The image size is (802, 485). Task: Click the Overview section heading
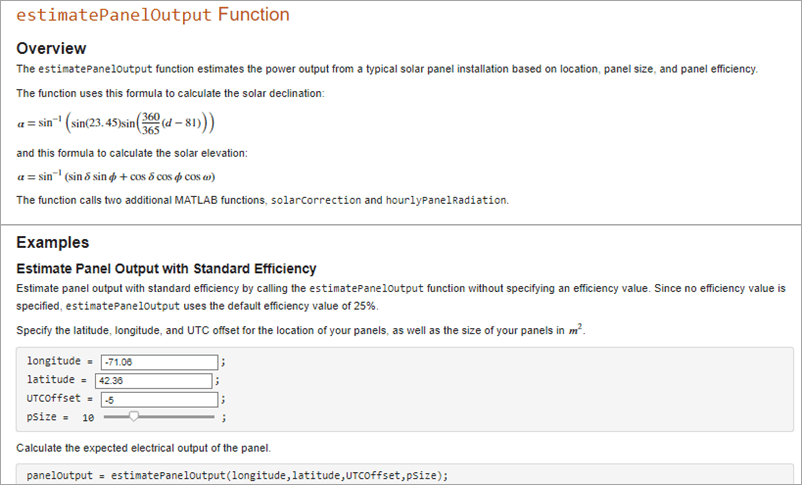pyautogui.click(x=52, y=49)
